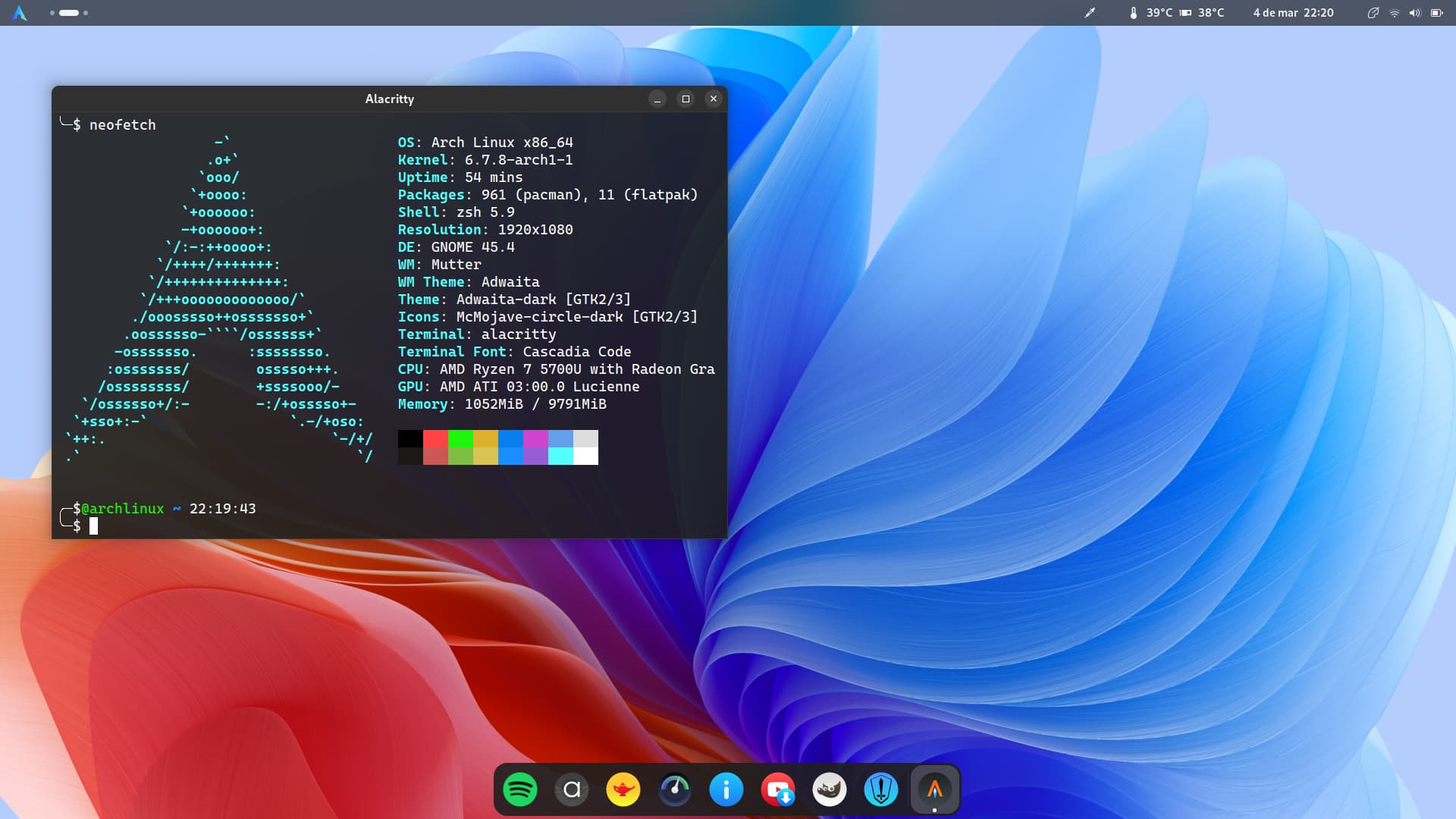
Task: Restore down the Alacritty window
Action: [x=686, y=99]
